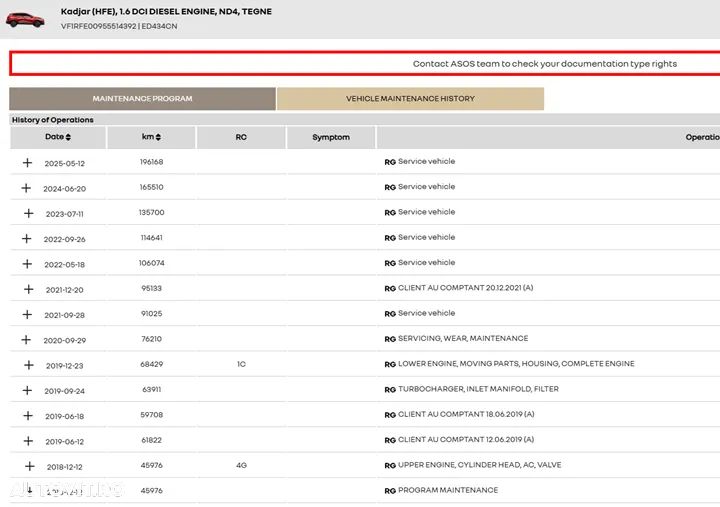Expand the 2019-06-12 operation row
This screenshot has width=720, height=507.
click(28, 440)
